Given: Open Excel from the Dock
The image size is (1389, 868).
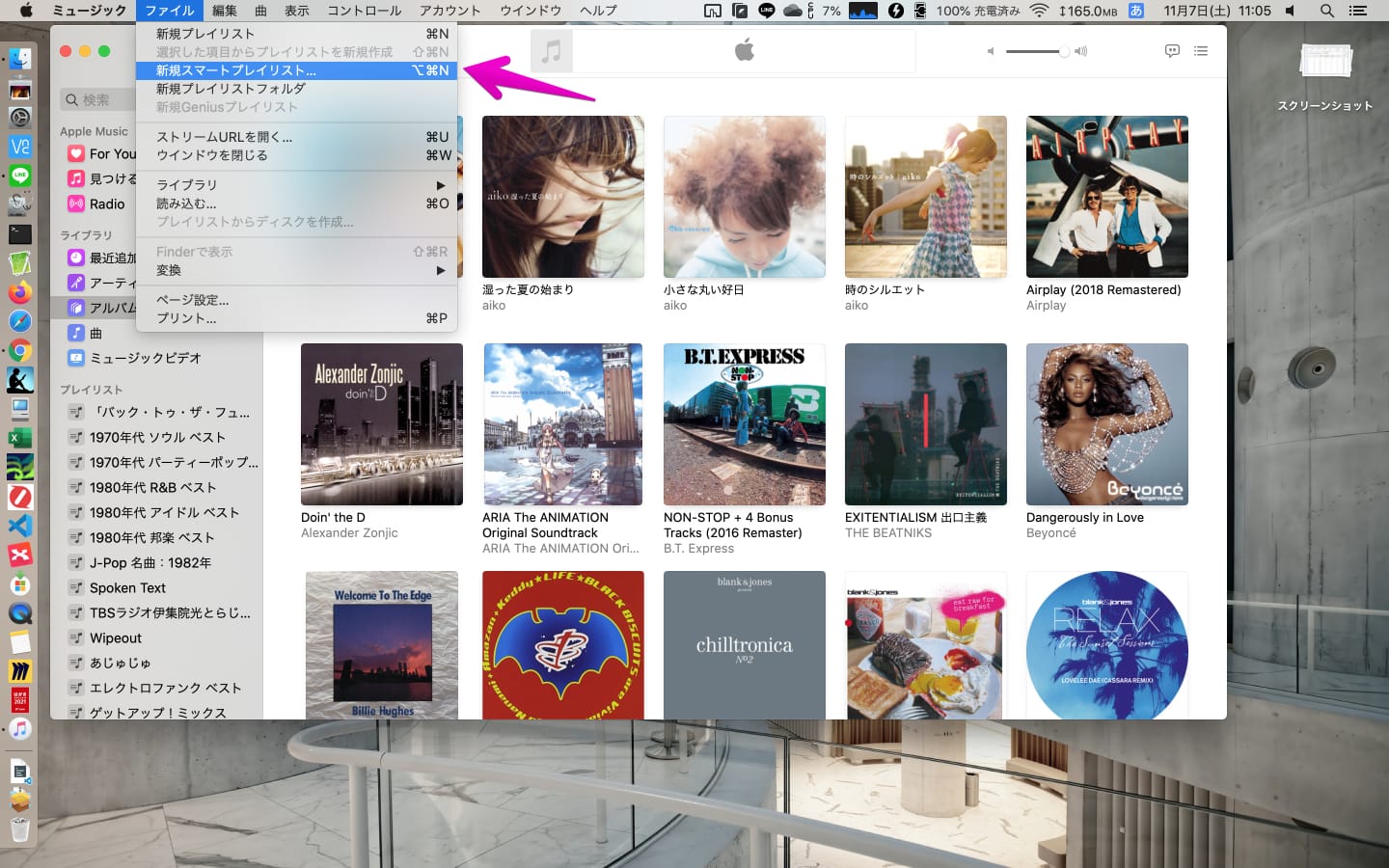Looking at the screenshot, I should pos(20,438).
